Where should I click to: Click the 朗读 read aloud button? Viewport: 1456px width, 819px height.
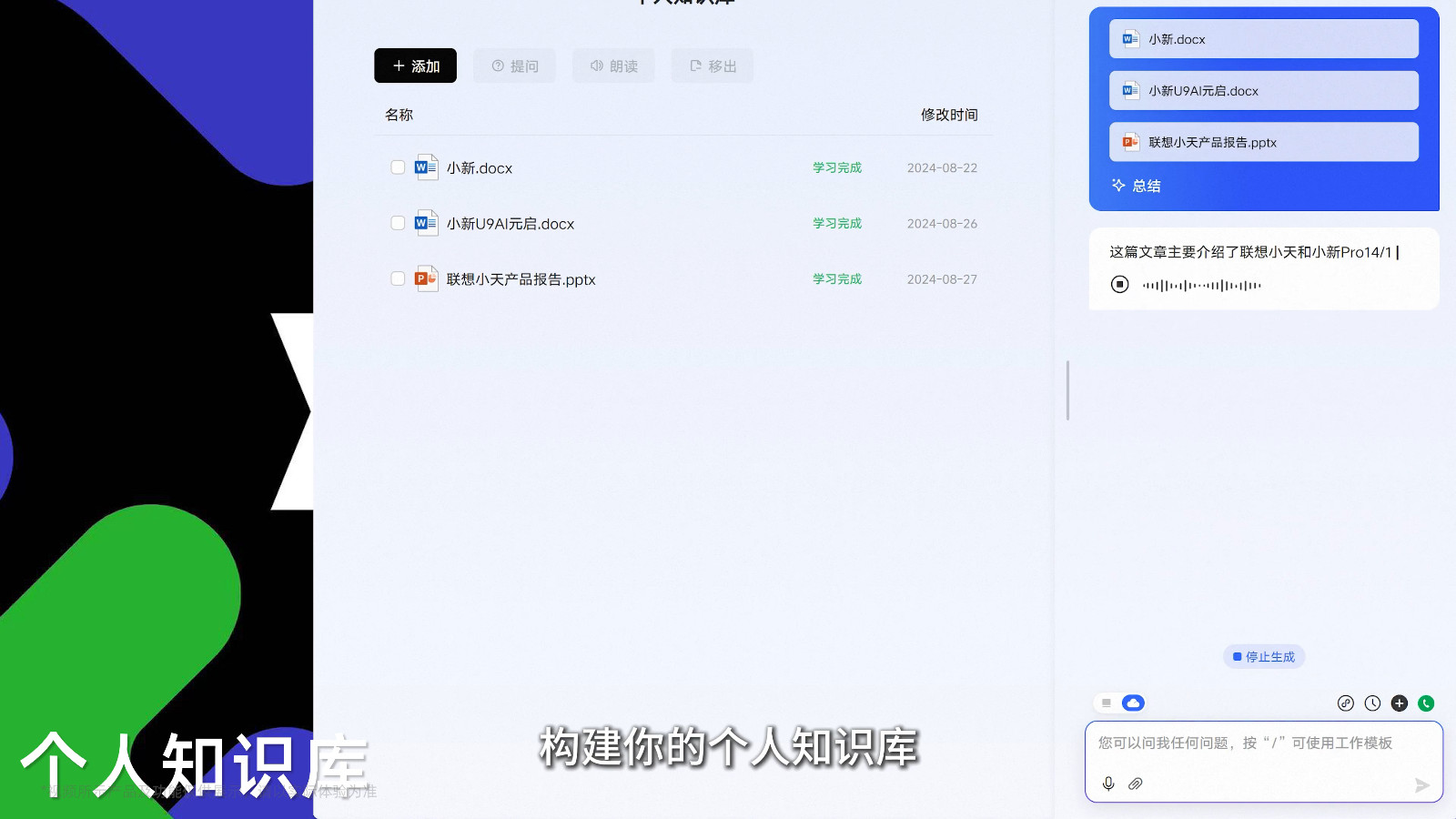[x=613, y=66]
